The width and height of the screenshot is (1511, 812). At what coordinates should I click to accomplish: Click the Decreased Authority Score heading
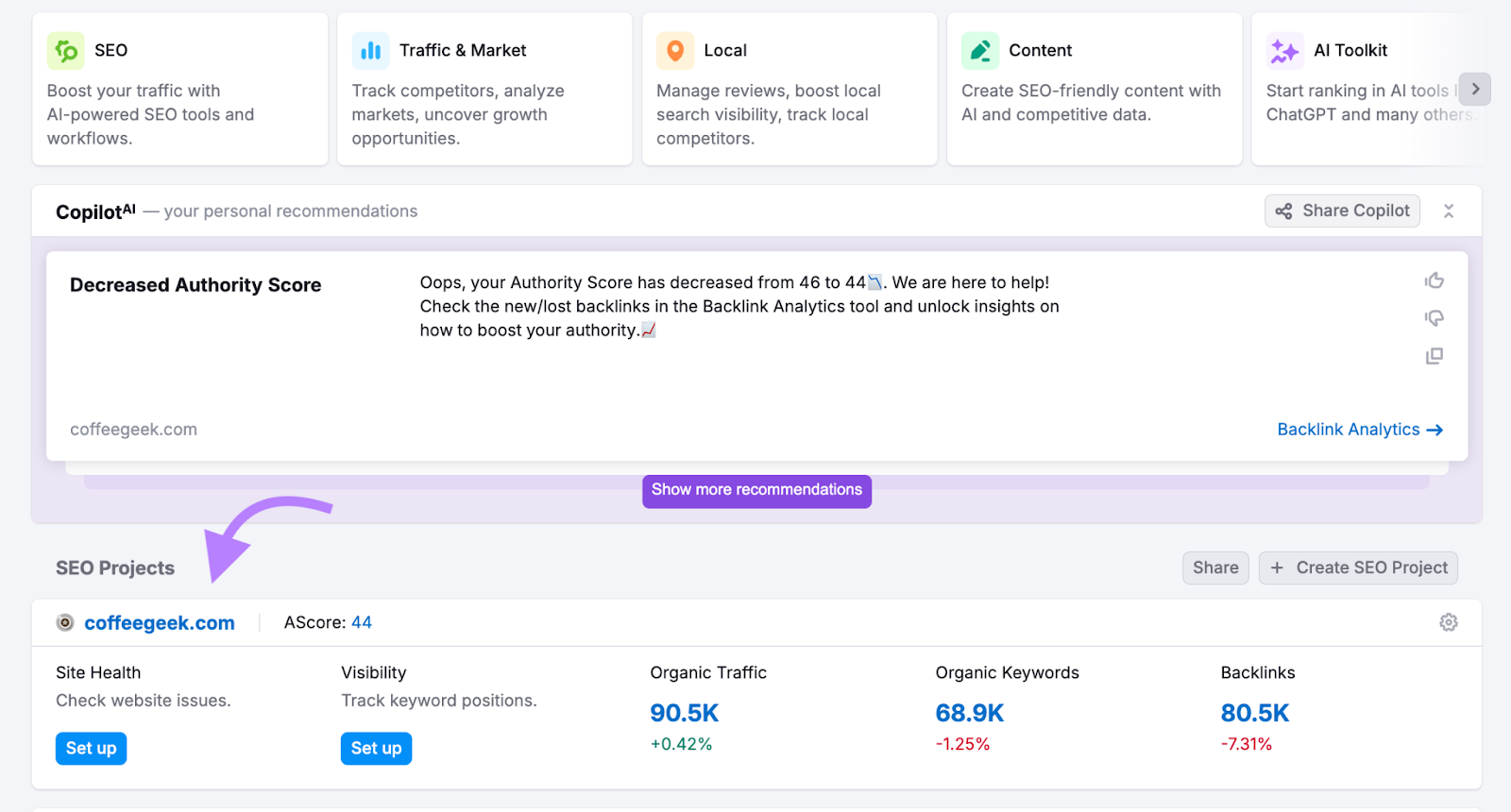pos(195,285)
